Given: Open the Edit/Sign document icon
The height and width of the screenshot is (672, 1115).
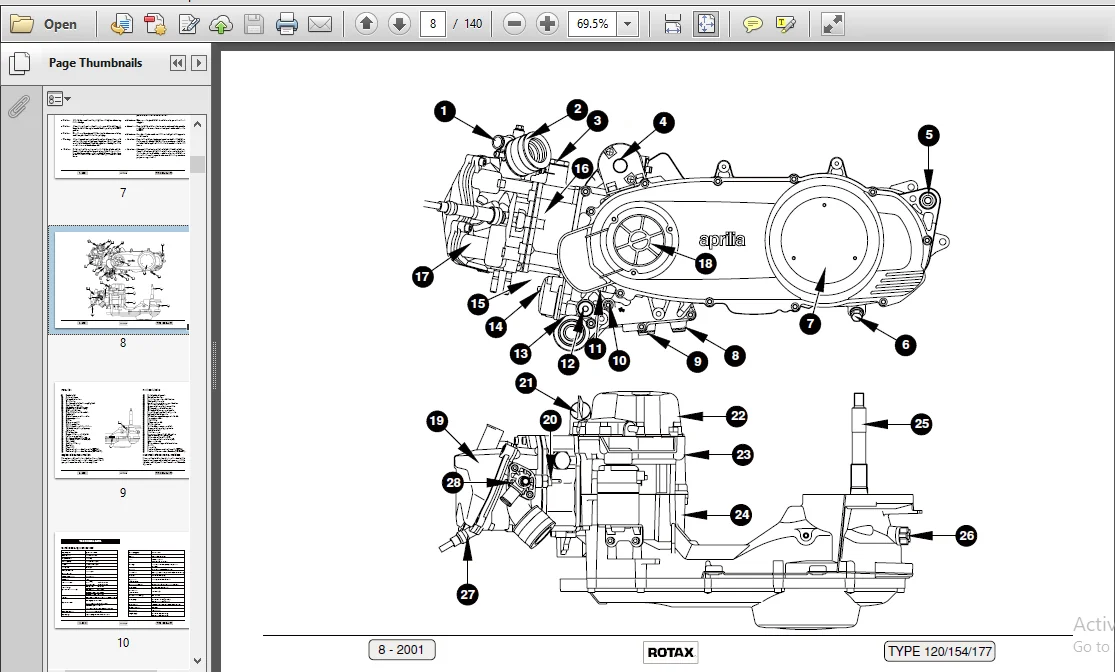Looking at the screenshot, I should click(188, 24).
